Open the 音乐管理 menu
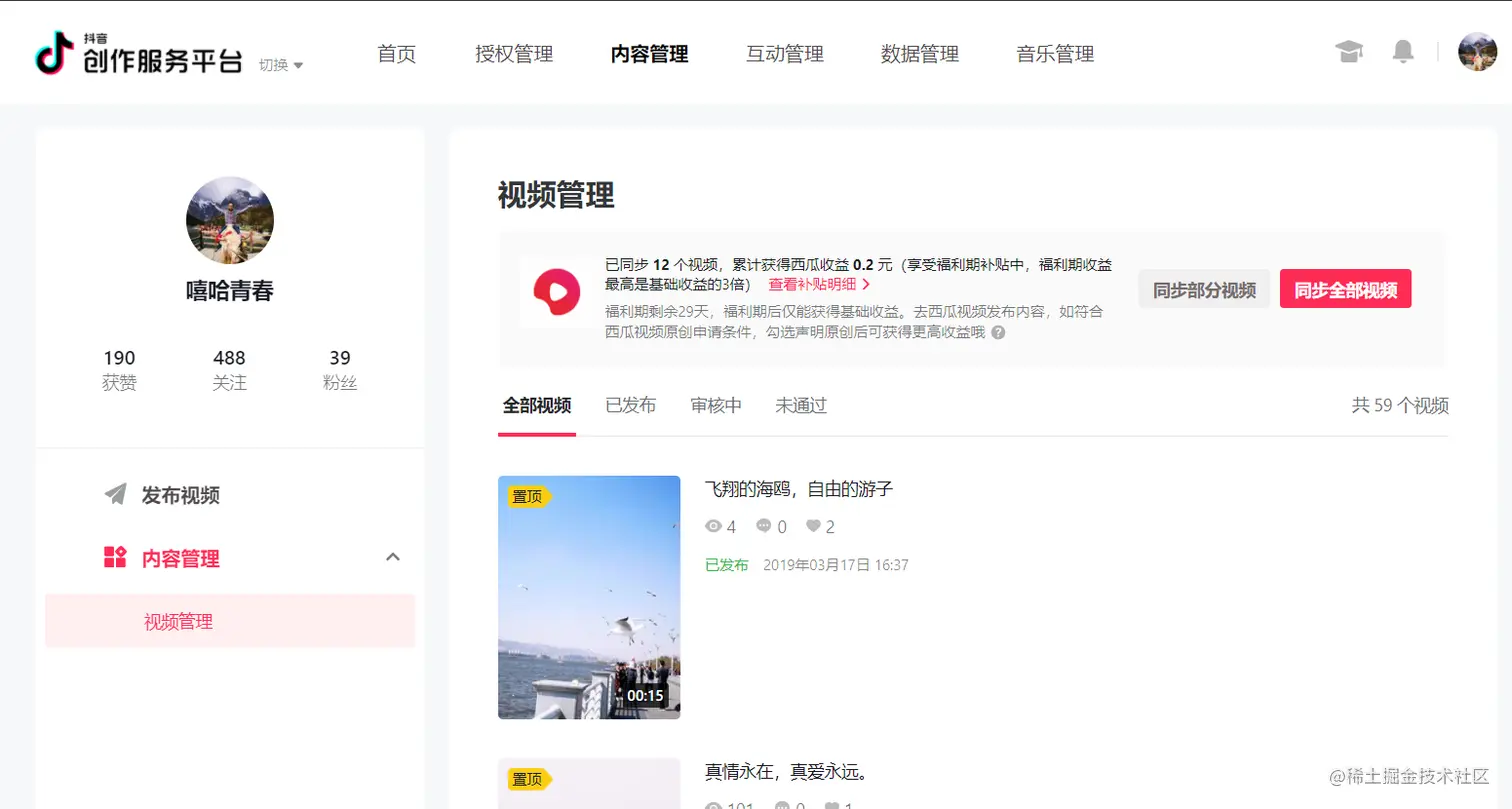1512x809 pixels. (x=1055, y=54)
